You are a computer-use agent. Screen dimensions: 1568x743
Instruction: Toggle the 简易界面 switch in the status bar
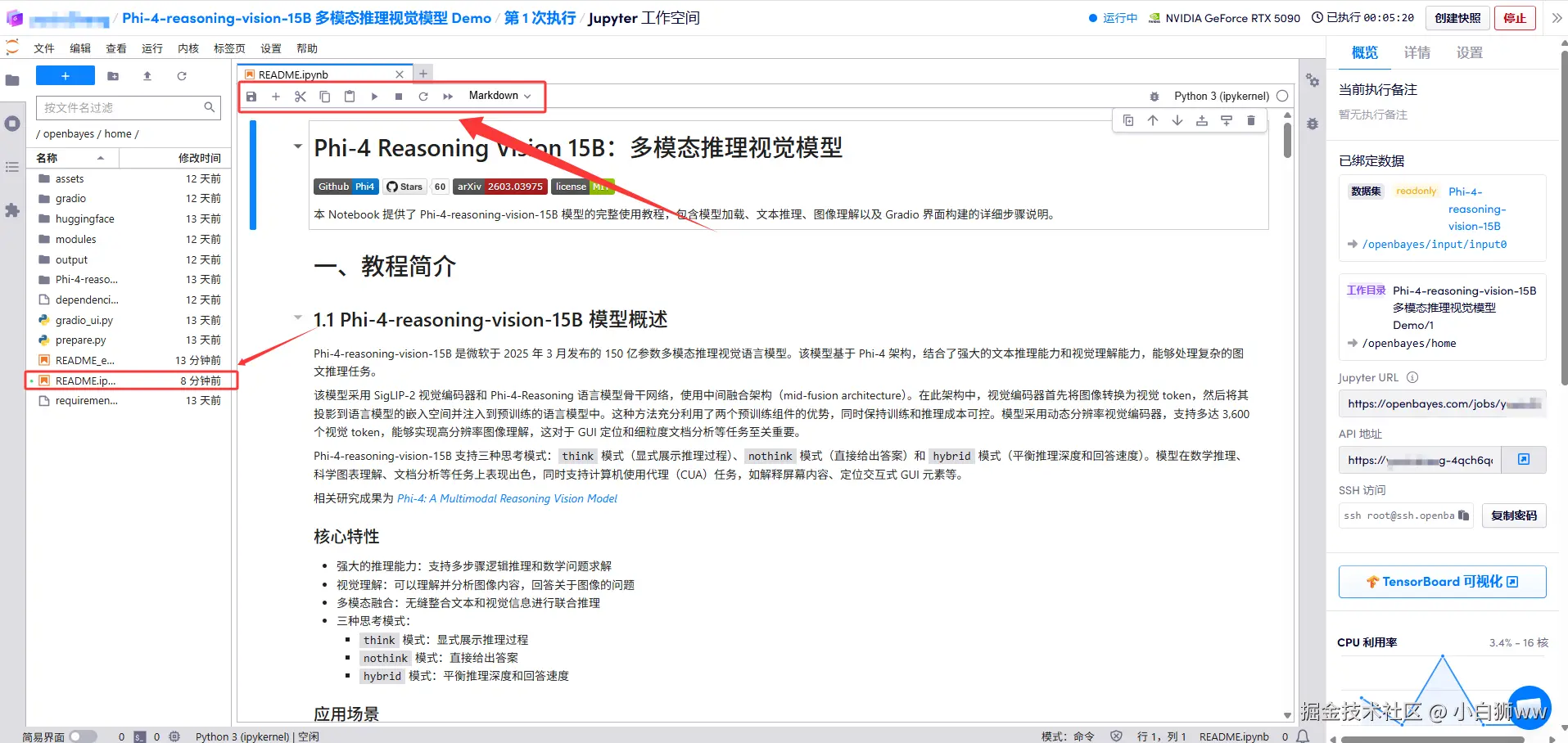pos(83,736)
